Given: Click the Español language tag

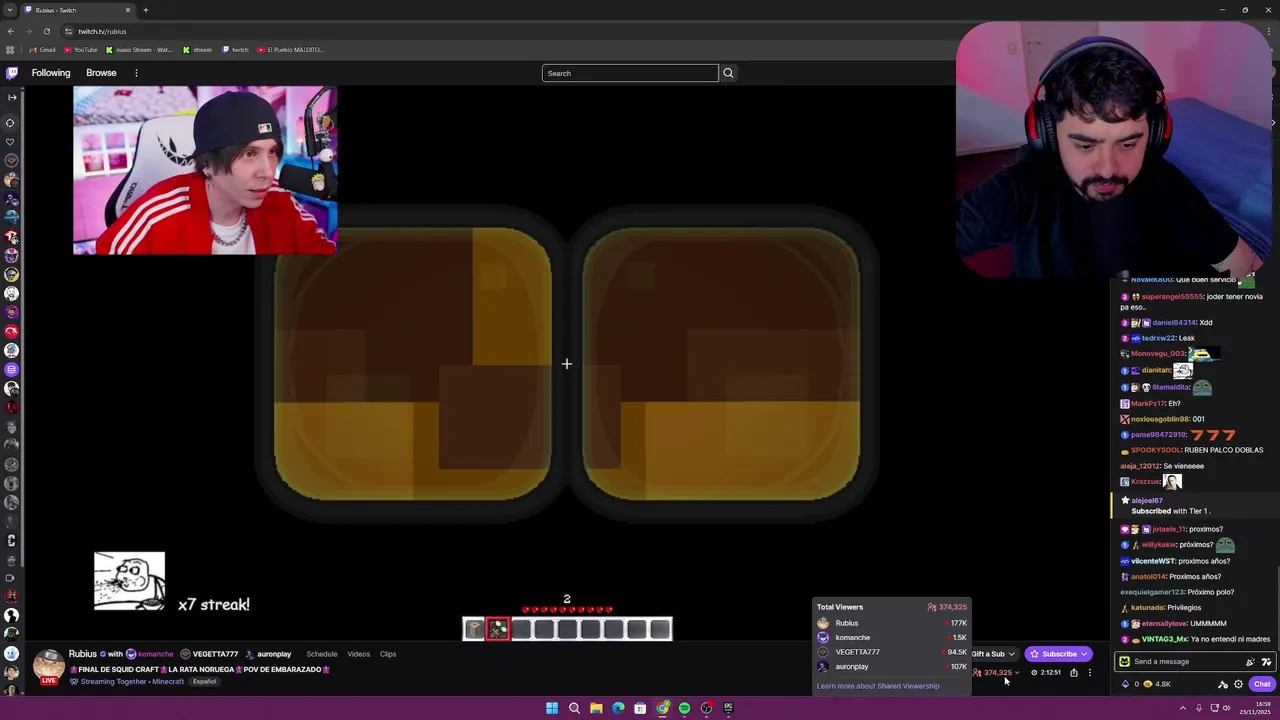Looking at the screenshot, I should pos(204,682).
